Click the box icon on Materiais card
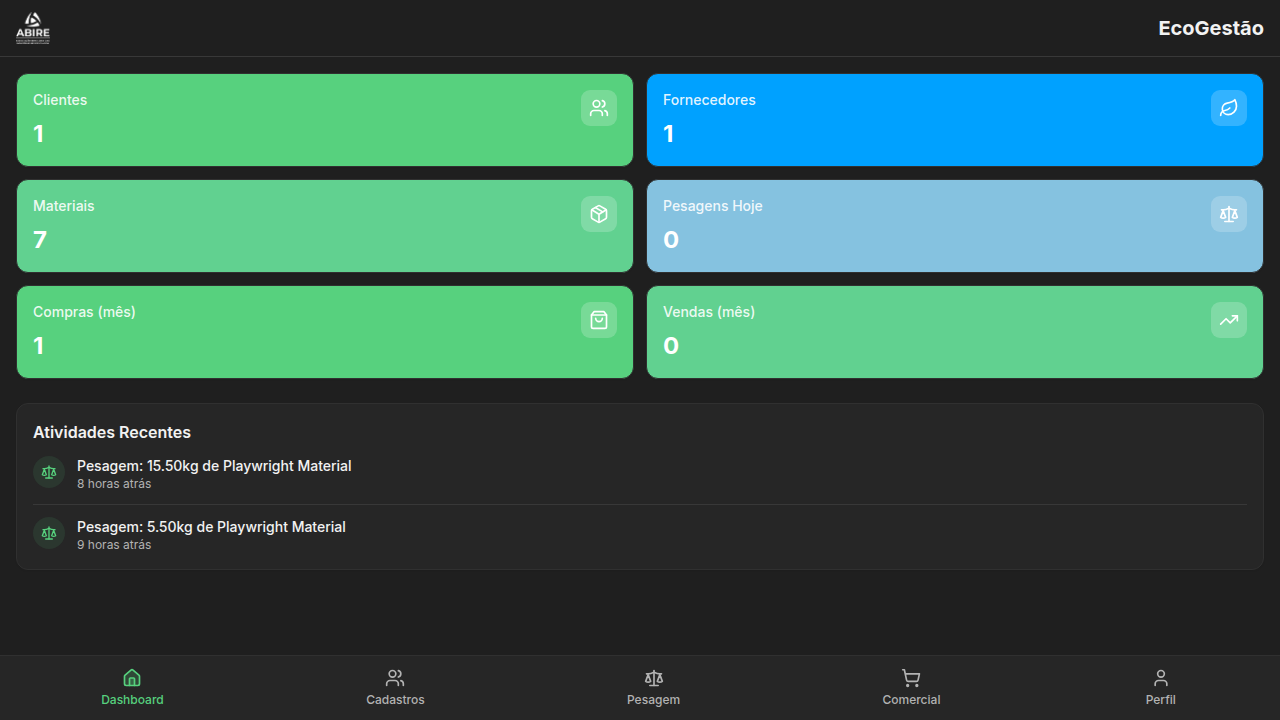This screenshot has width=1280, height=720. (598, 214)
